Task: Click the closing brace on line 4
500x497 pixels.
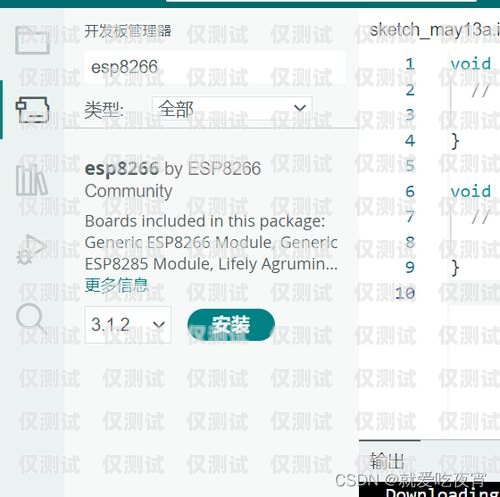Action: (x=455, y=141)
